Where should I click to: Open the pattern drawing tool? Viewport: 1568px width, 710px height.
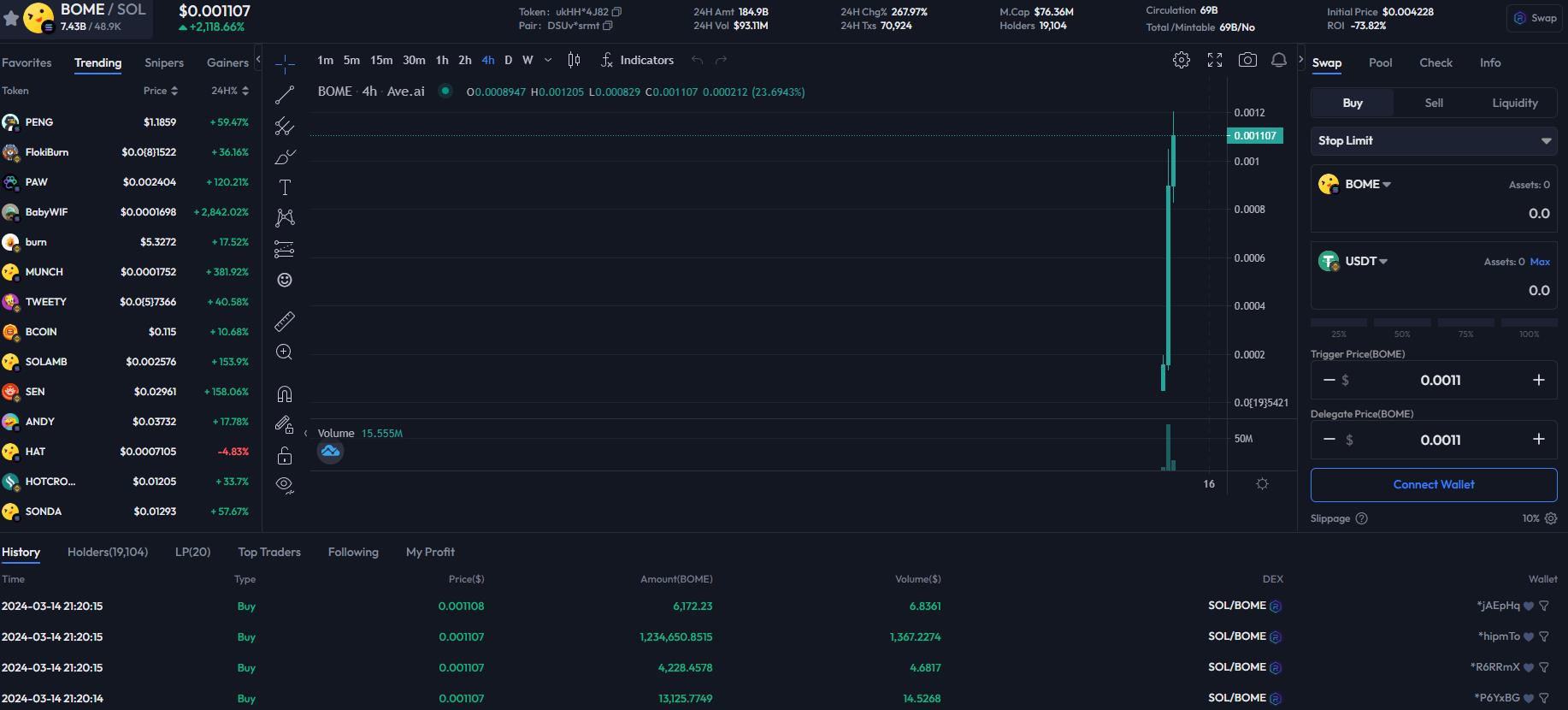[285, 218]
